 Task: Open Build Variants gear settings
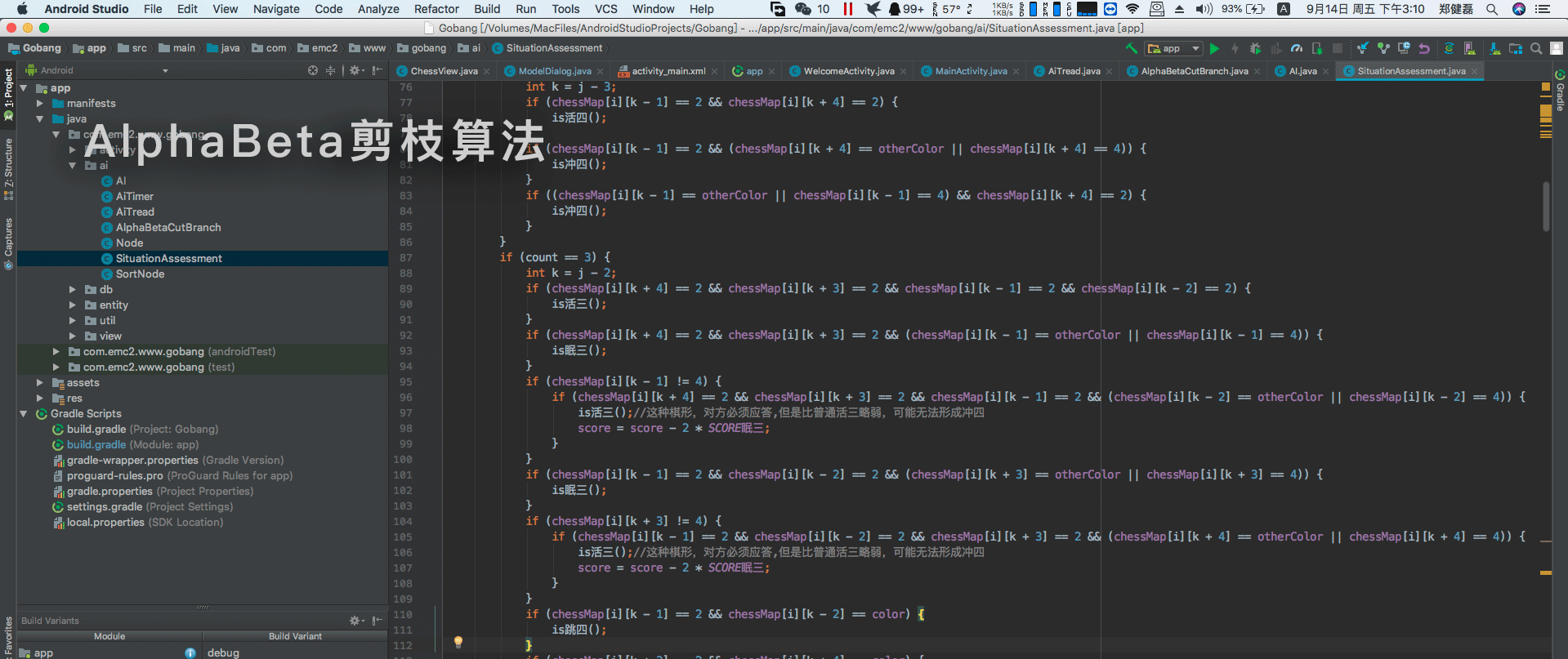[356, 621]
